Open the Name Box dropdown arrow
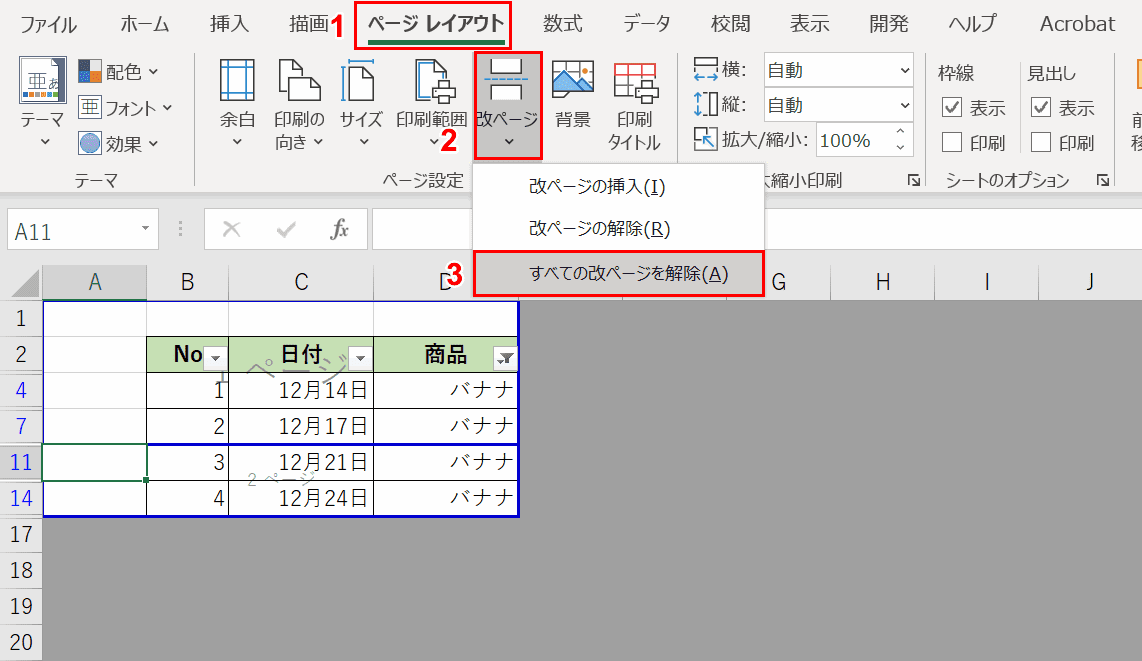Image resolution: width=1142 pixels, height=661 pixels. tap(145, 229)
